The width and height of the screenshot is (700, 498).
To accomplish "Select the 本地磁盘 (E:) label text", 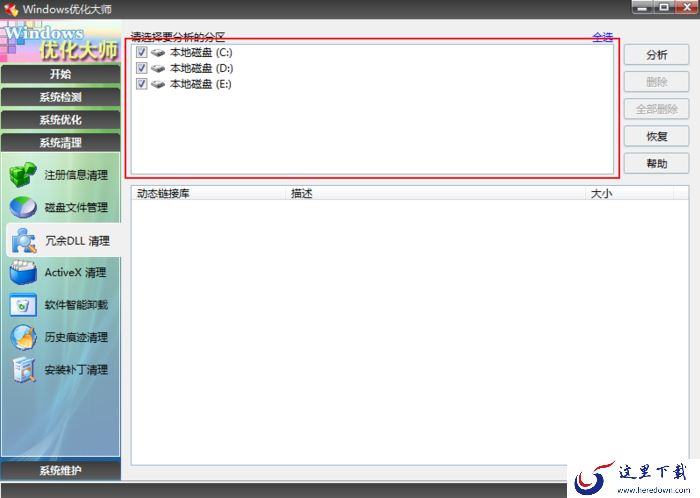I will 200,84.
